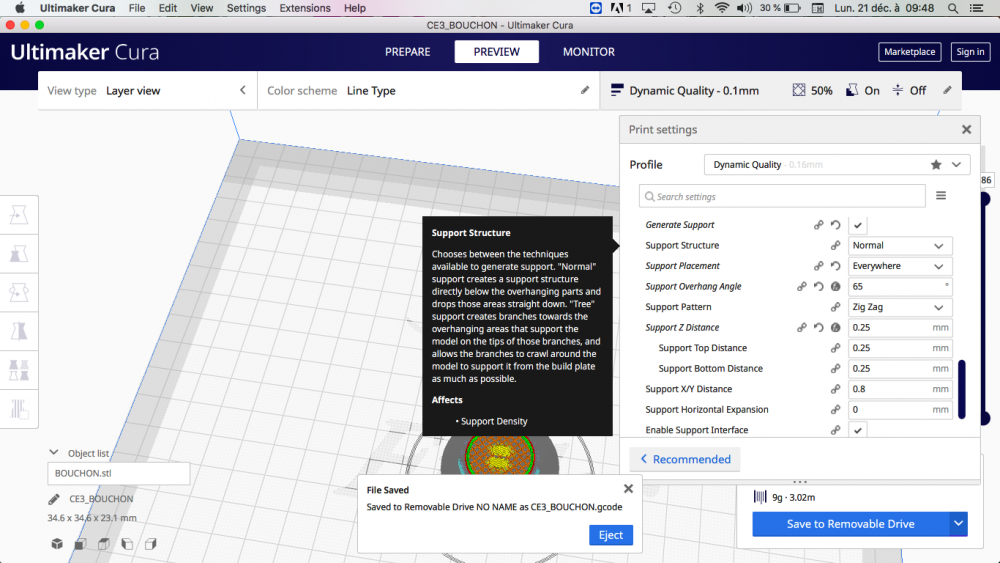The height and width of the screenshot is (563, 1000).
Task: Return to Recommended settings
Action: [685, 459]
